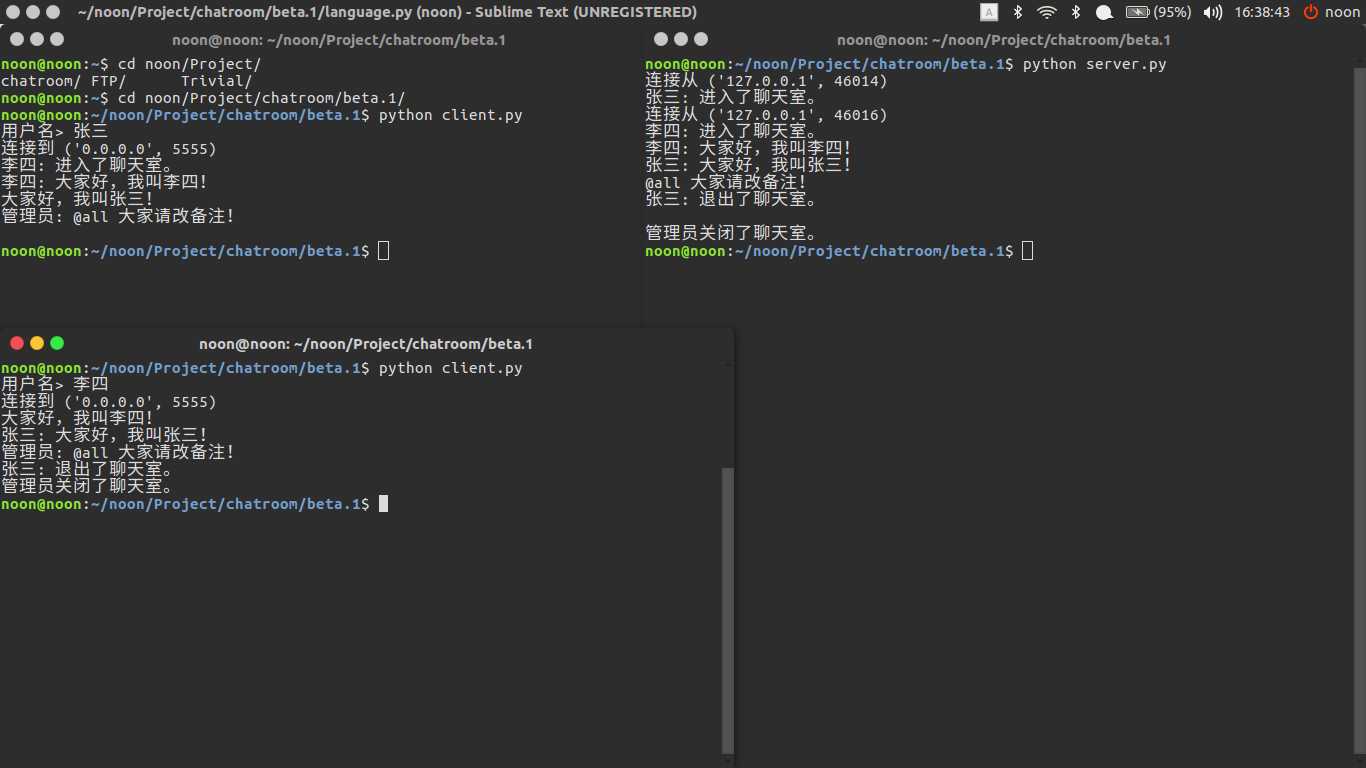Click '张三: 大家好, 我叫张三!' in the server terminal

coord(749,166)
